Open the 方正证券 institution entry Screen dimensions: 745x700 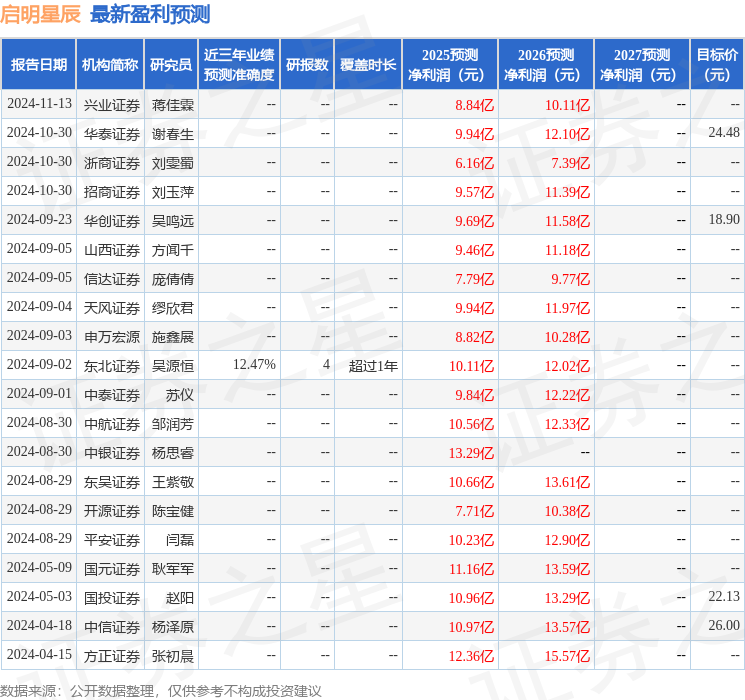click(112, 655)
